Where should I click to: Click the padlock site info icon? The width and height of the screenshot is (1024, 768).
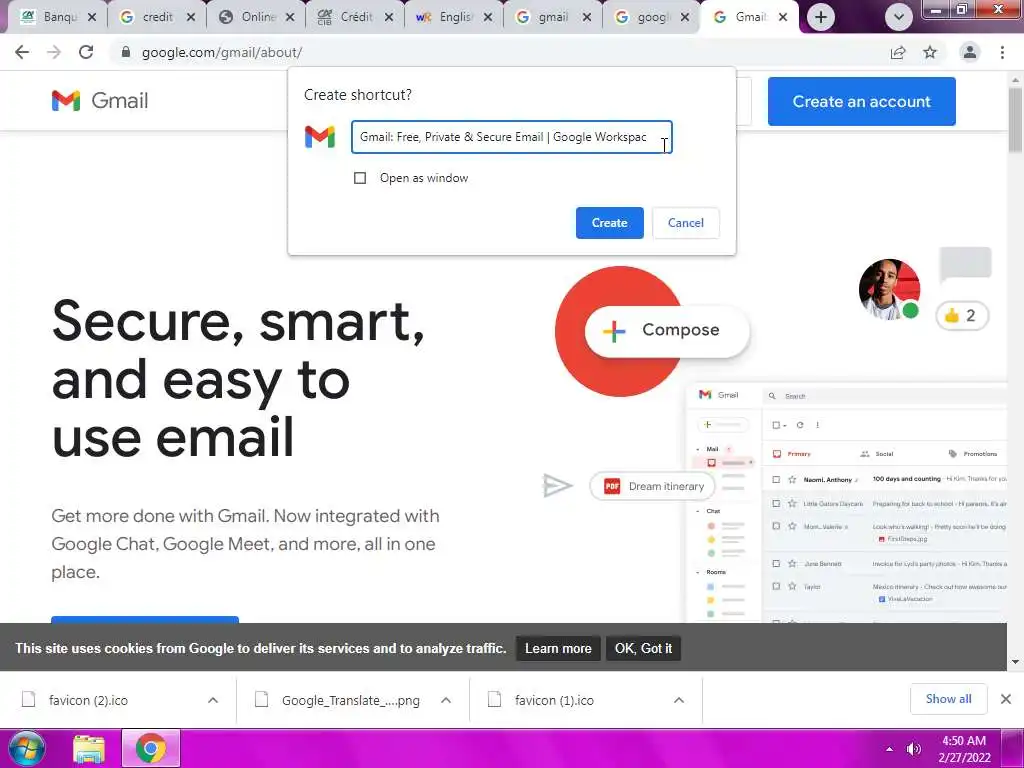tap(126, 52)
